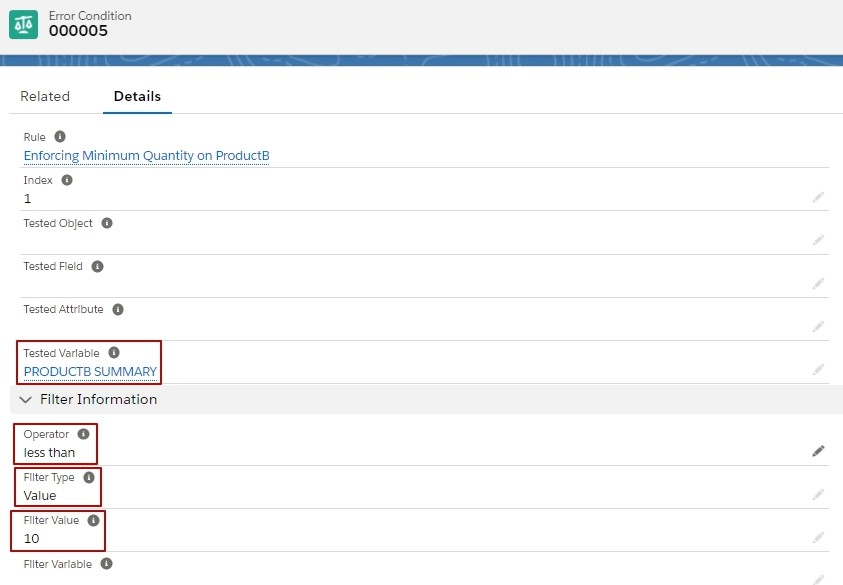Edit the Tested Object field pencil
843x585 pixels.
pos(818,240)
